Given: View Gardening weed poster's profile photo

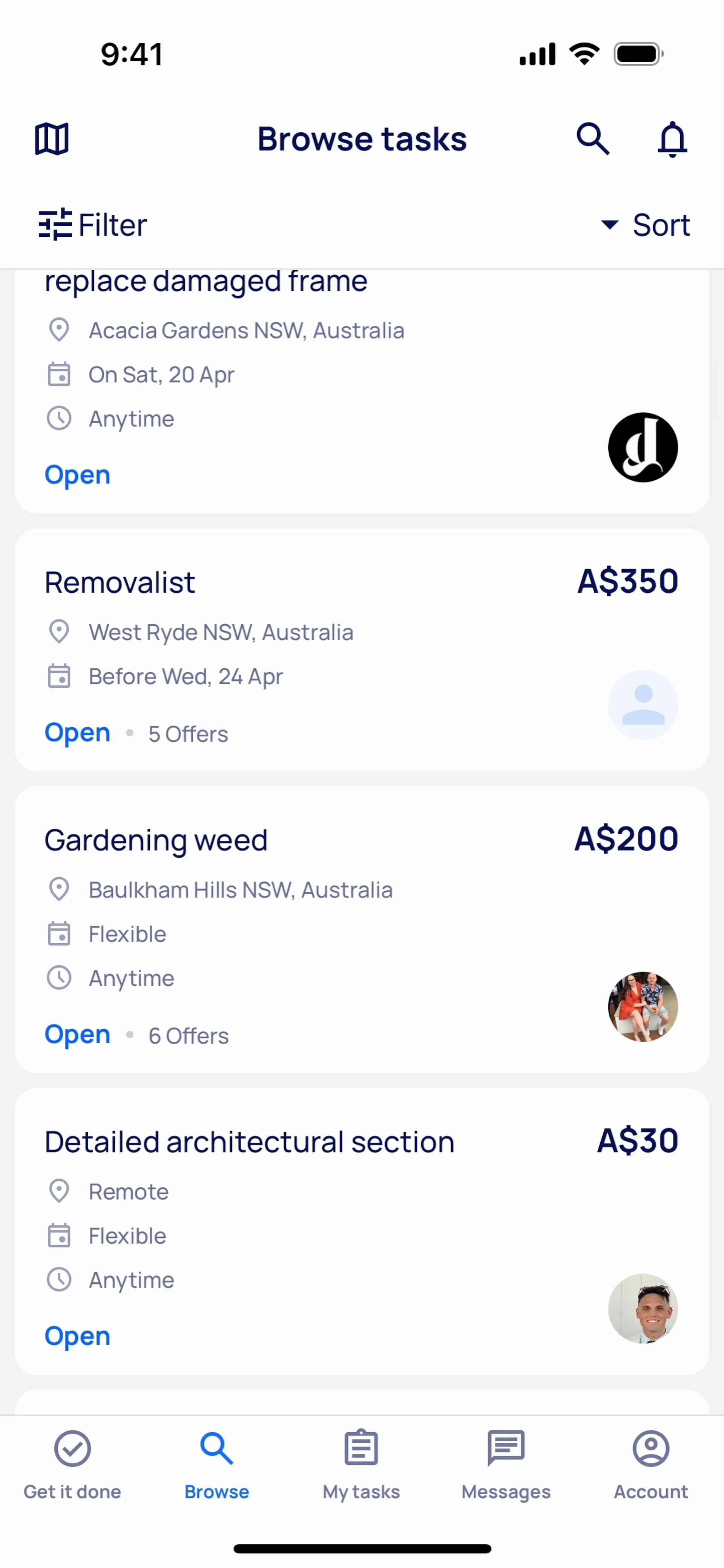Looking at the screenshot, I should point(643,1007).
